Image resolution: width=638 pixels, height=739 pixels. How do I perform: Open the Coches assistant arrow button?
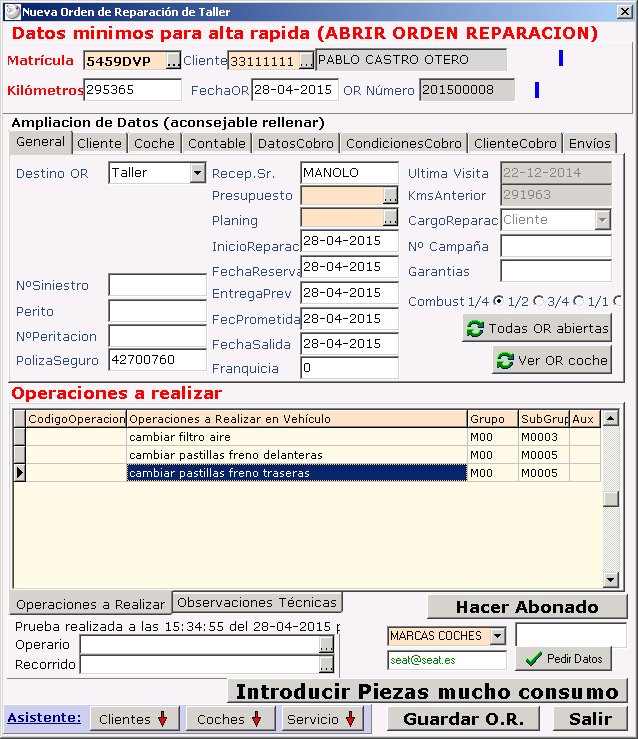point(231,719)
